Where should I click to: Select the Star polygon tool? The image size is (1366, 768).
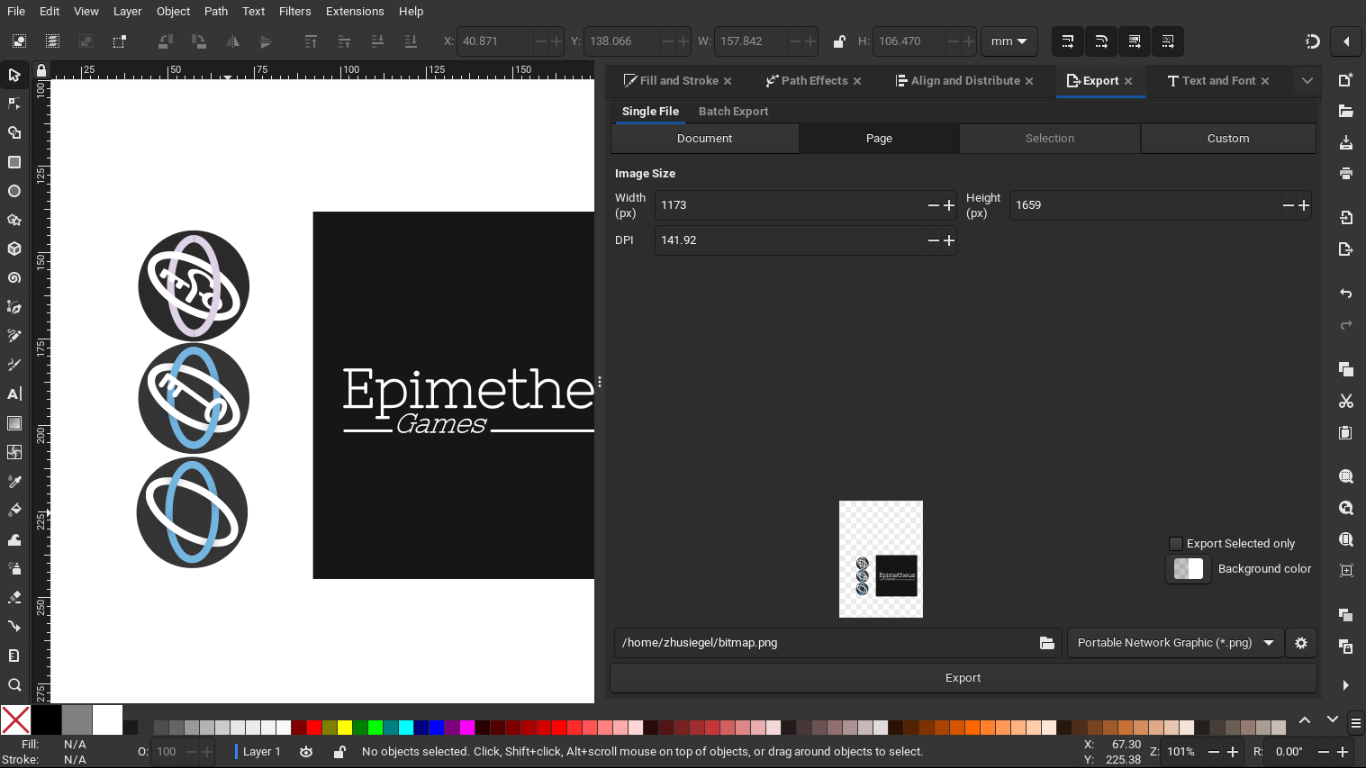[x=14, y=220]
